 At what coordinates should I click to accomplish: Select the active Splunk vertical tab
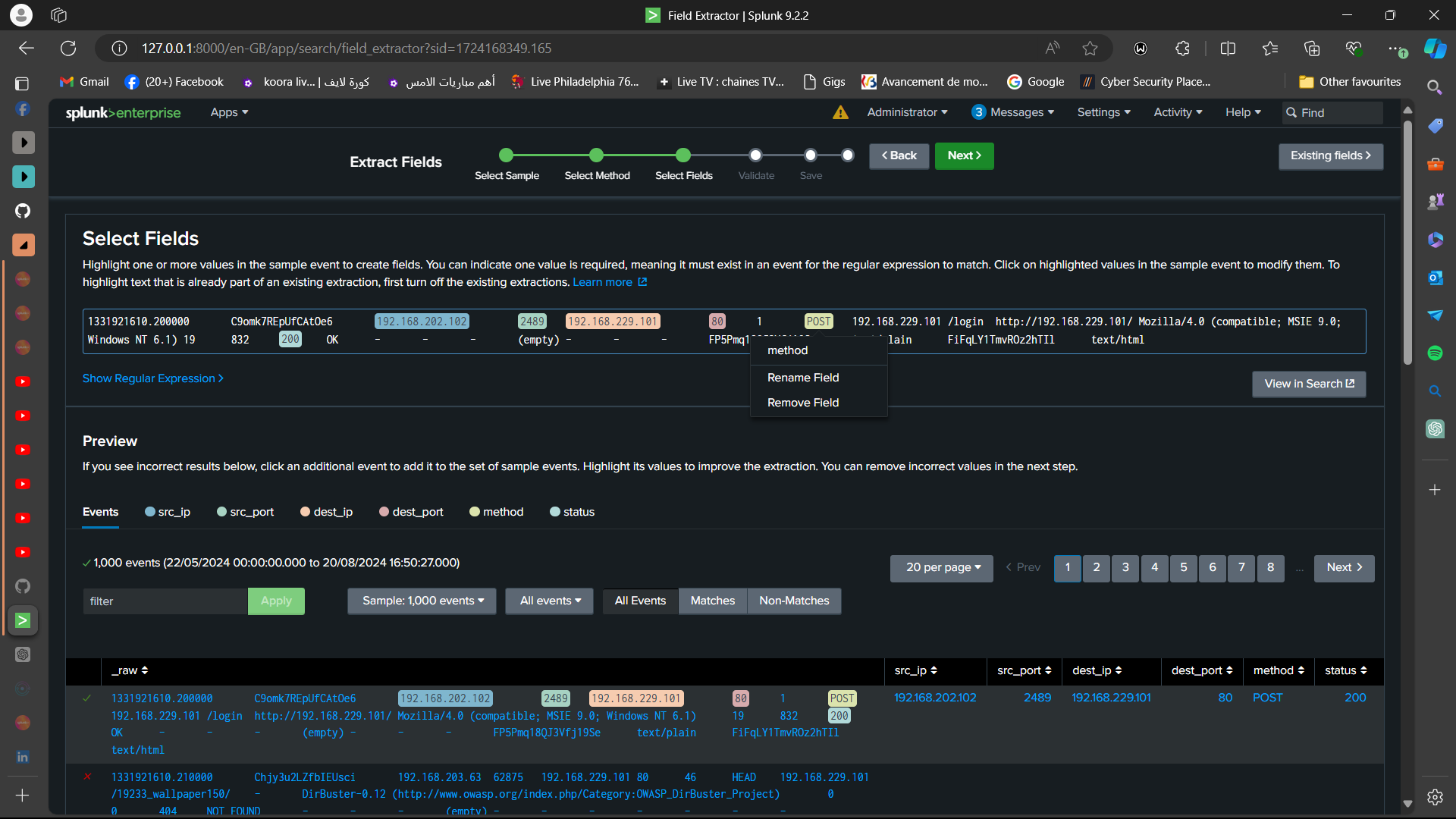coord(23,620)
